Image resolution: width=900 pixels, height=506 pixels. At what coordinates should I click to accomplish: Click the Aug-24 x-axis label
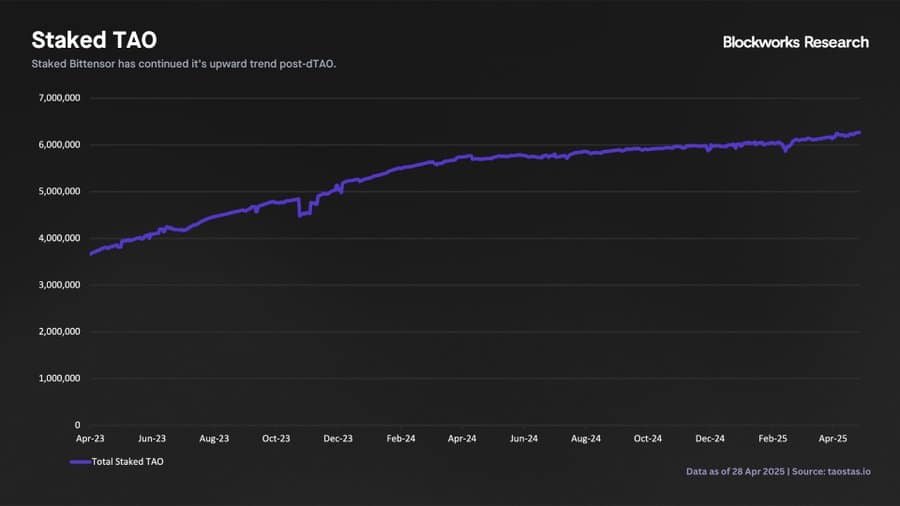click(x=586, y=438)
